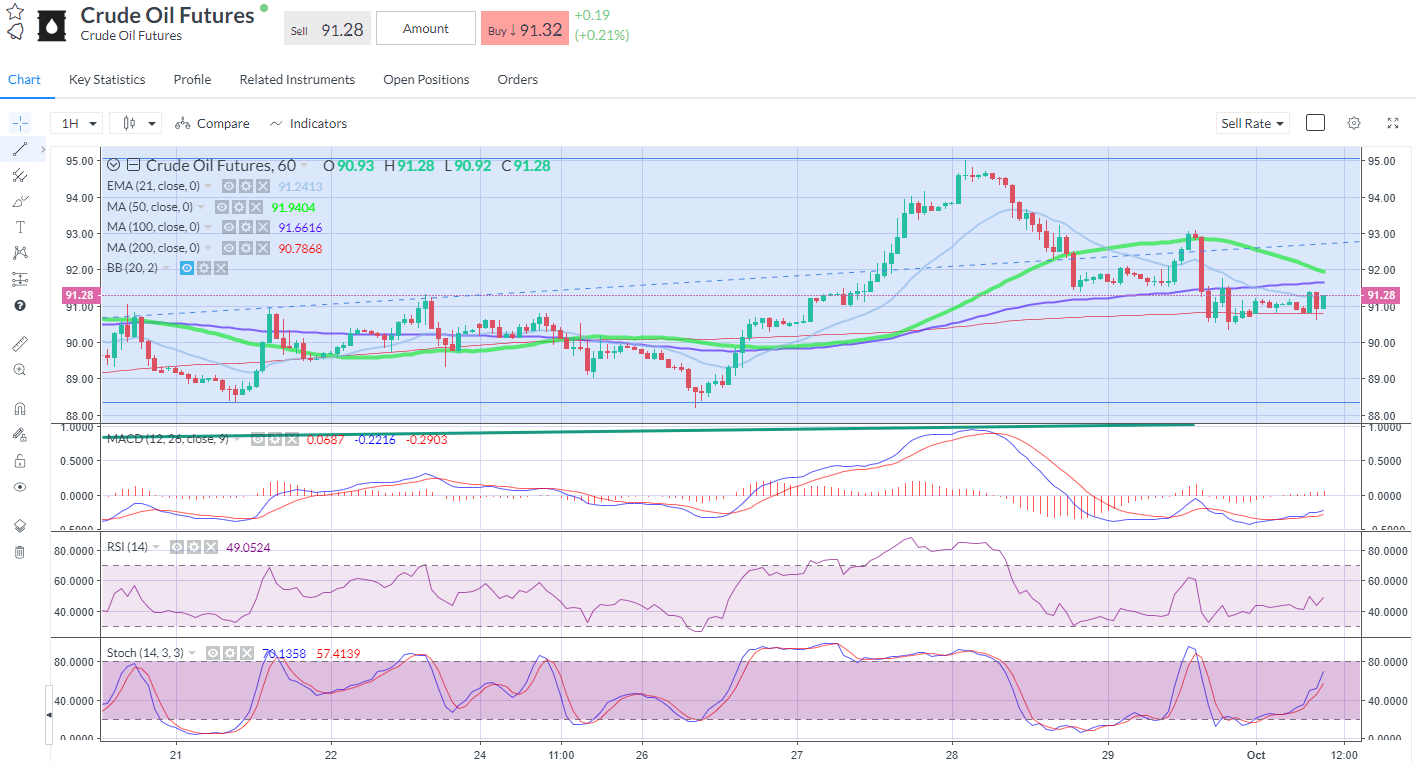Select the Trend Line drawing tool
Image resolution: width=1421 pixels, height=762 pixels.
[x=19, y=148]
